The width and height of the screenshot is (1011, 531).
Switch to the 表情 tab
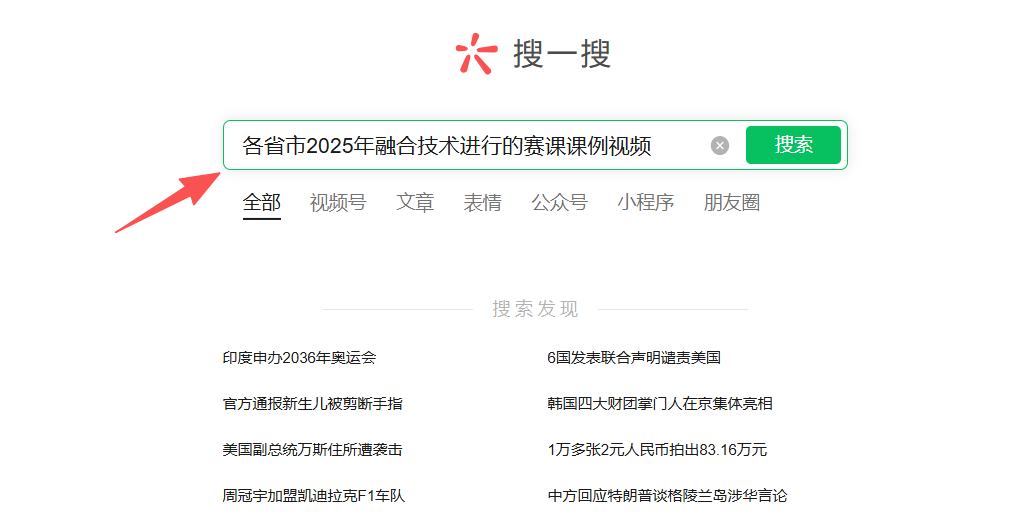(482, 203)
